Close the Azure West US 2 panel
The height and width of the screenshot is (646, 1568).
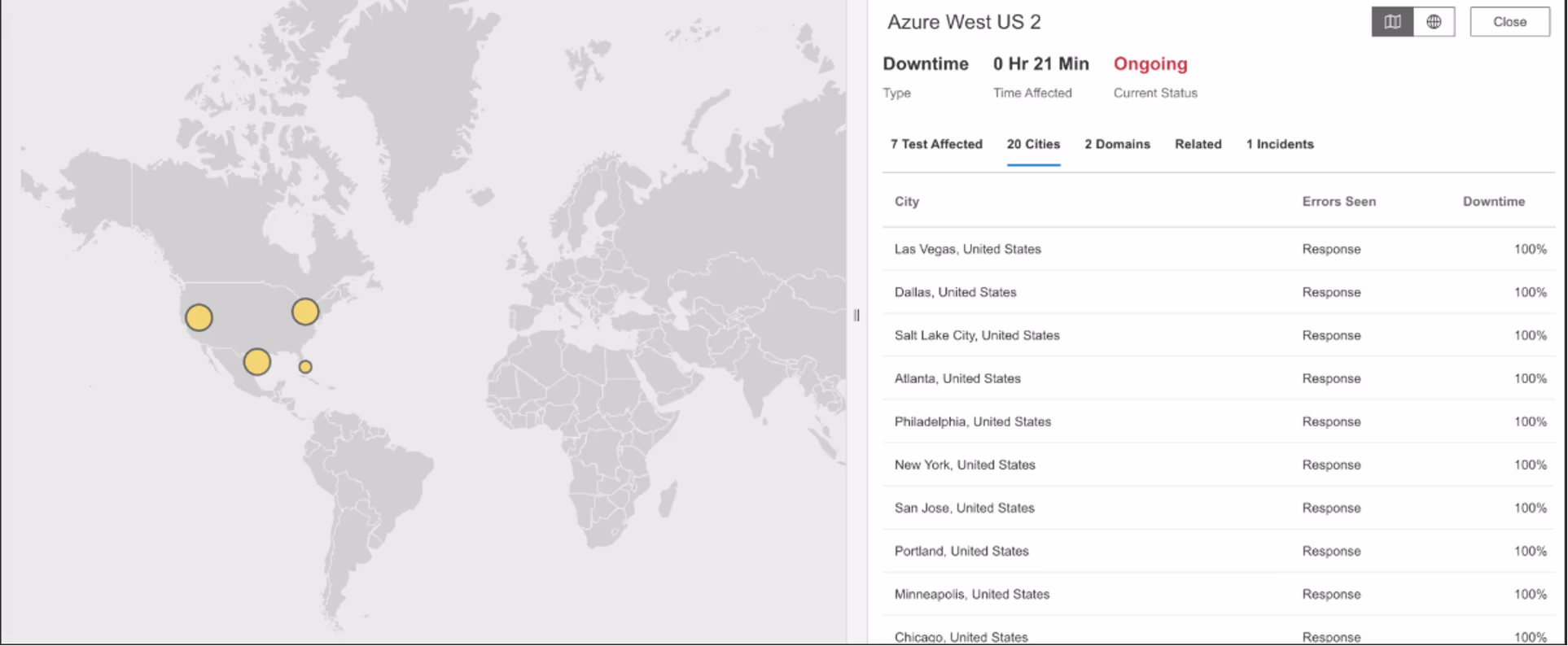(1509, 22)
